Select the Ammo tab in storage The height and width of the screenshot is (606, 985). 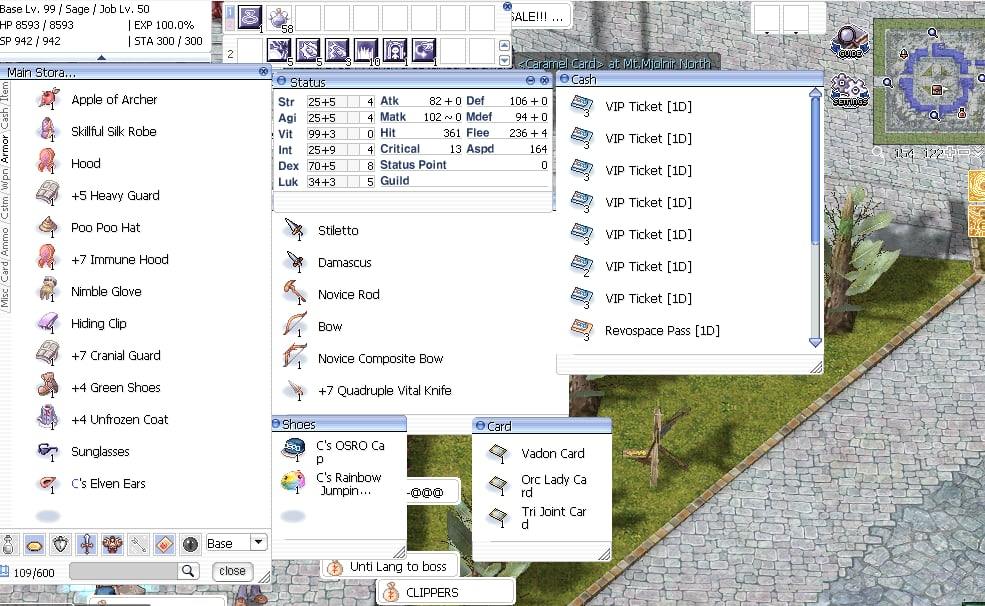coord(5,241)
